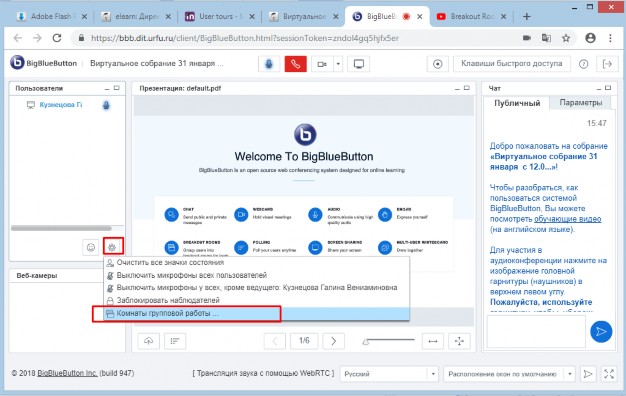The height and width of the screenshot is (396, 626).
Task: Click users list horizontal scrollbar
Action: pos(61,228)
